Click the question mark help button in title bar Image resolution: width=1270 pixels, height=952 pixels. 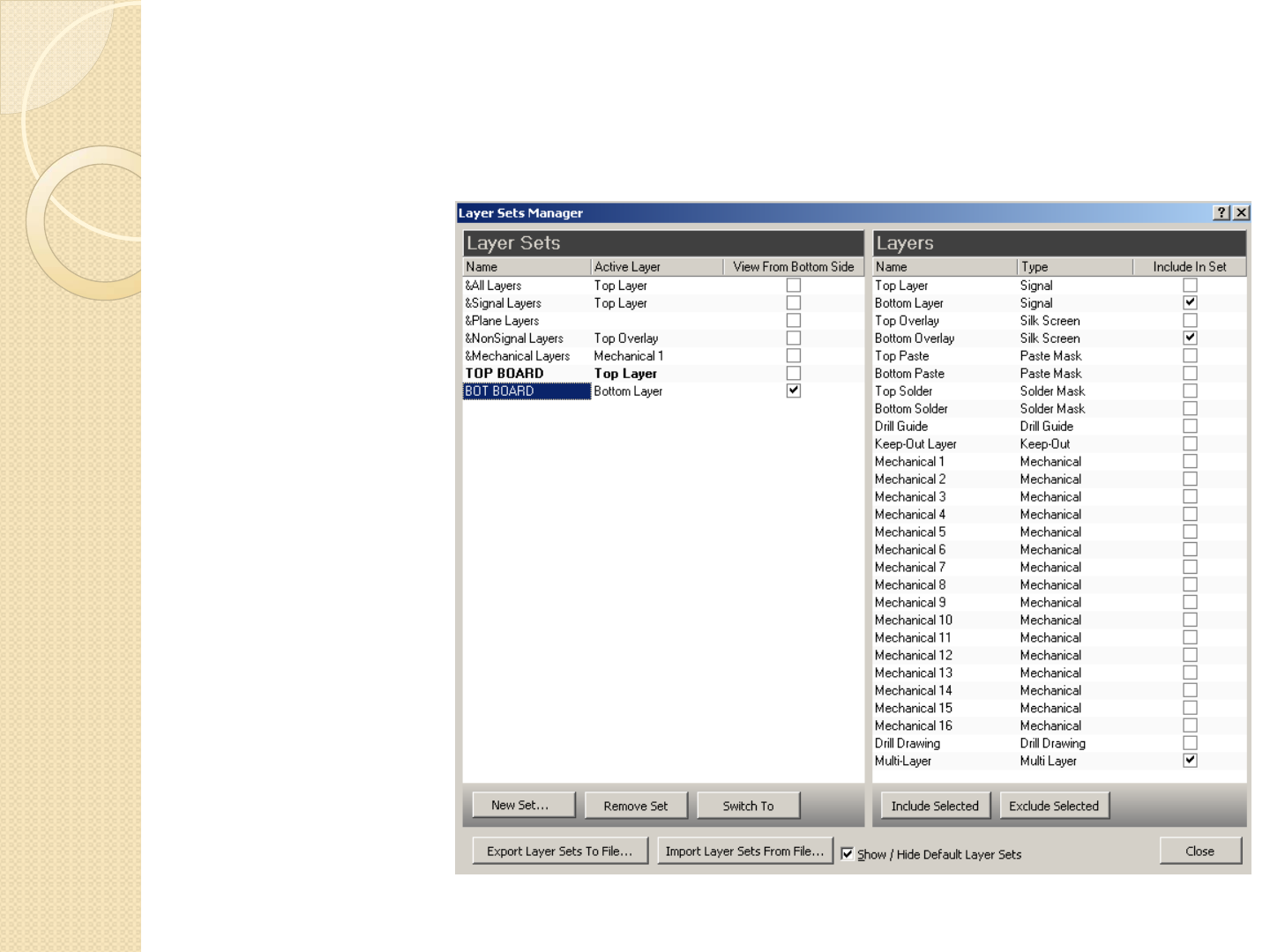(x=1221, y=212)
